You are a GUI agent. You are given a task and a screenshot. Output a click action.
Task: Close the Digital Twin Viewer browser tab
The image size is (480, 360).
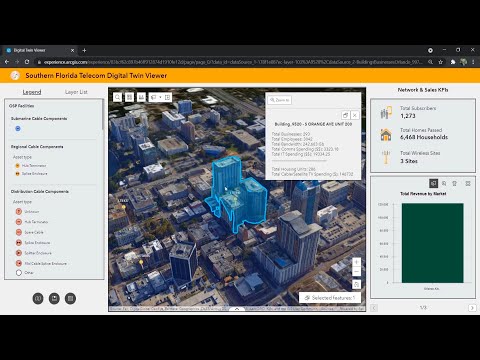click(x=72, y=50)
